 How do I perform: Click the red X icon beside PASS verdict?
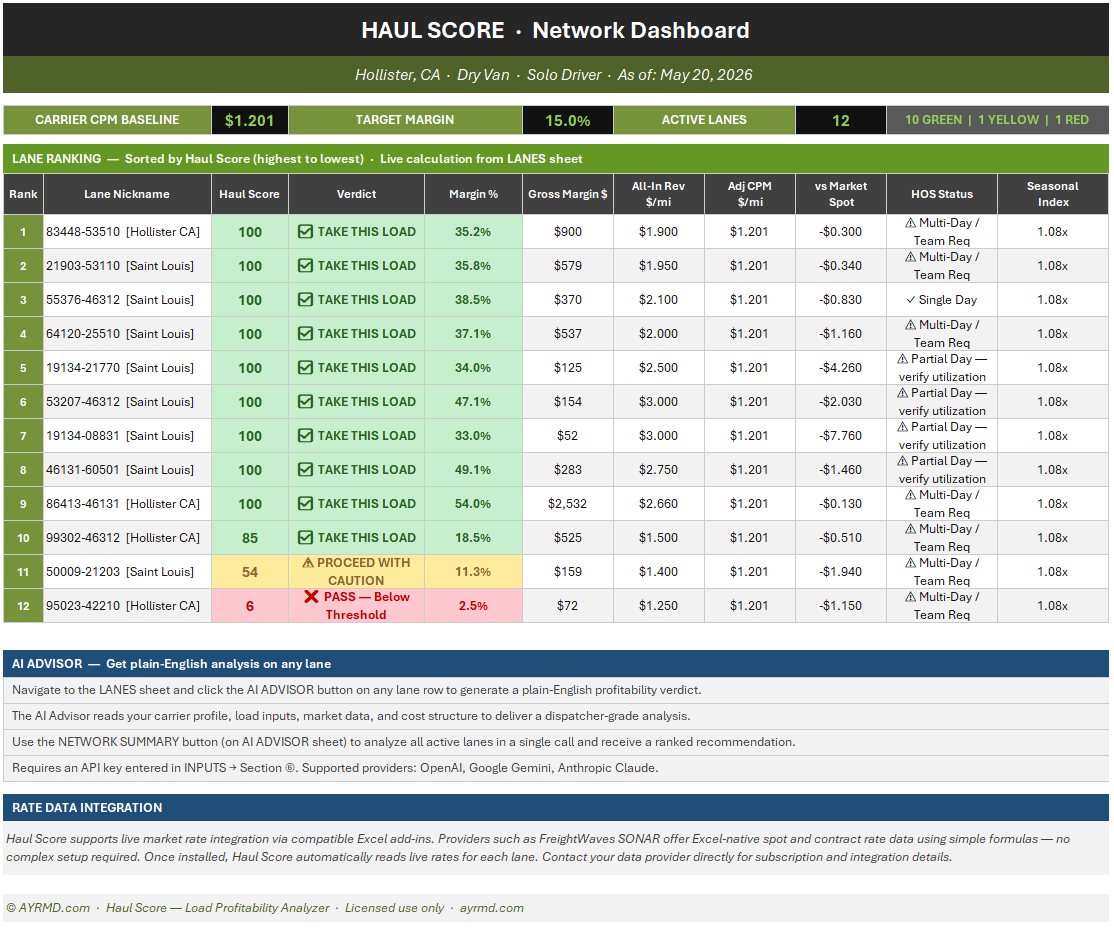(x=311, y=597)
